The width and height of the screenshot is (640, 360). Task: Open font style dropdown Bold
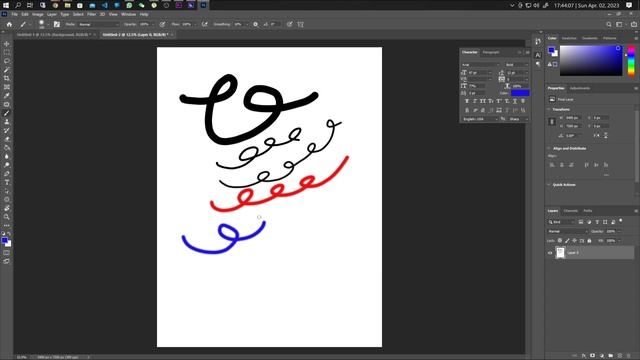click(x=516, y=65)
